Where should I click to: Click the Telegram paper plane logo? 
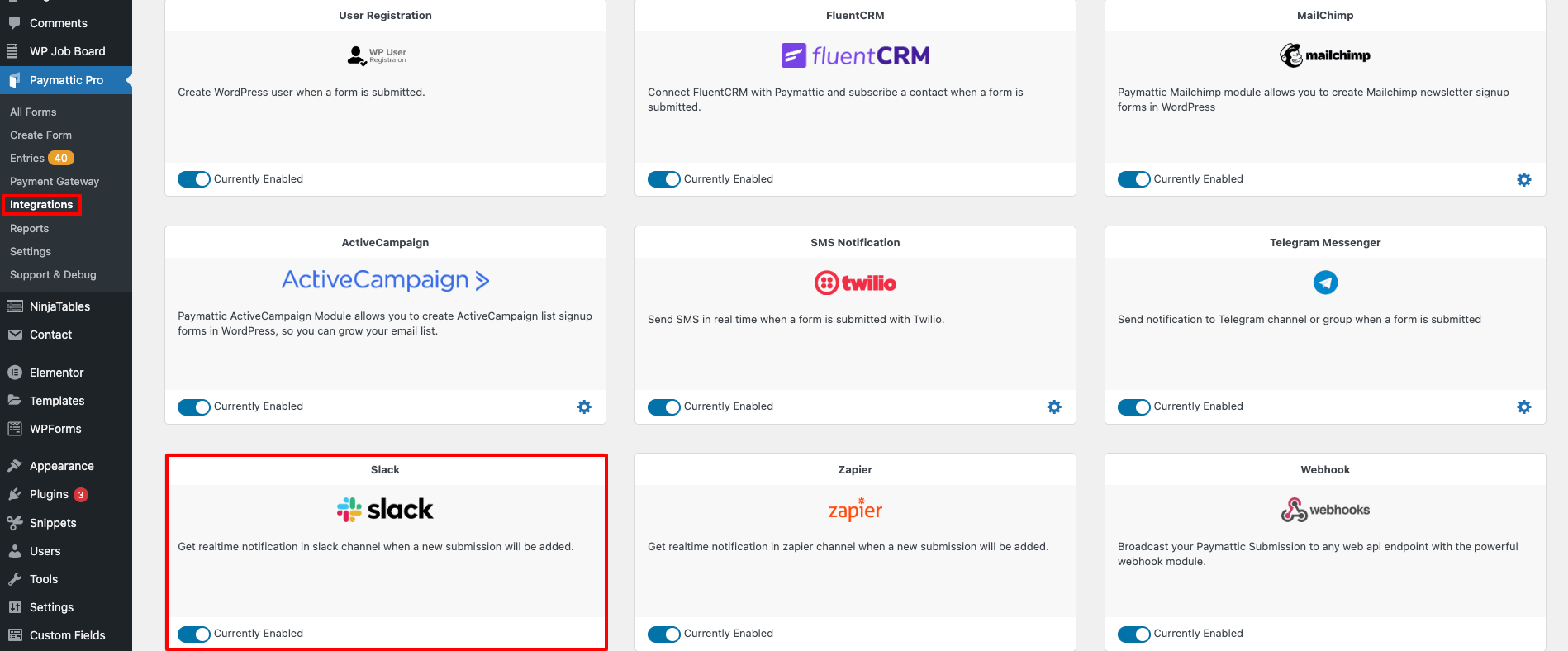coord(1325,283)
